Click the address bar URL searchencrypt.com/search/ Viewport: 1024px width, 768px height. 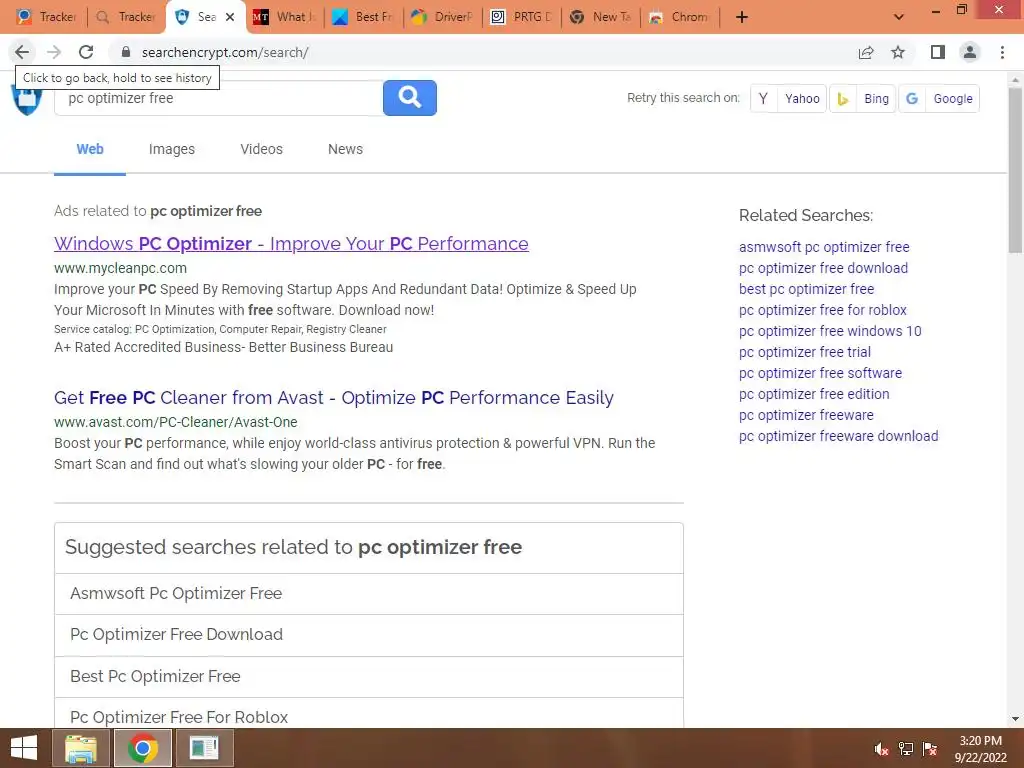click(225, 52)
